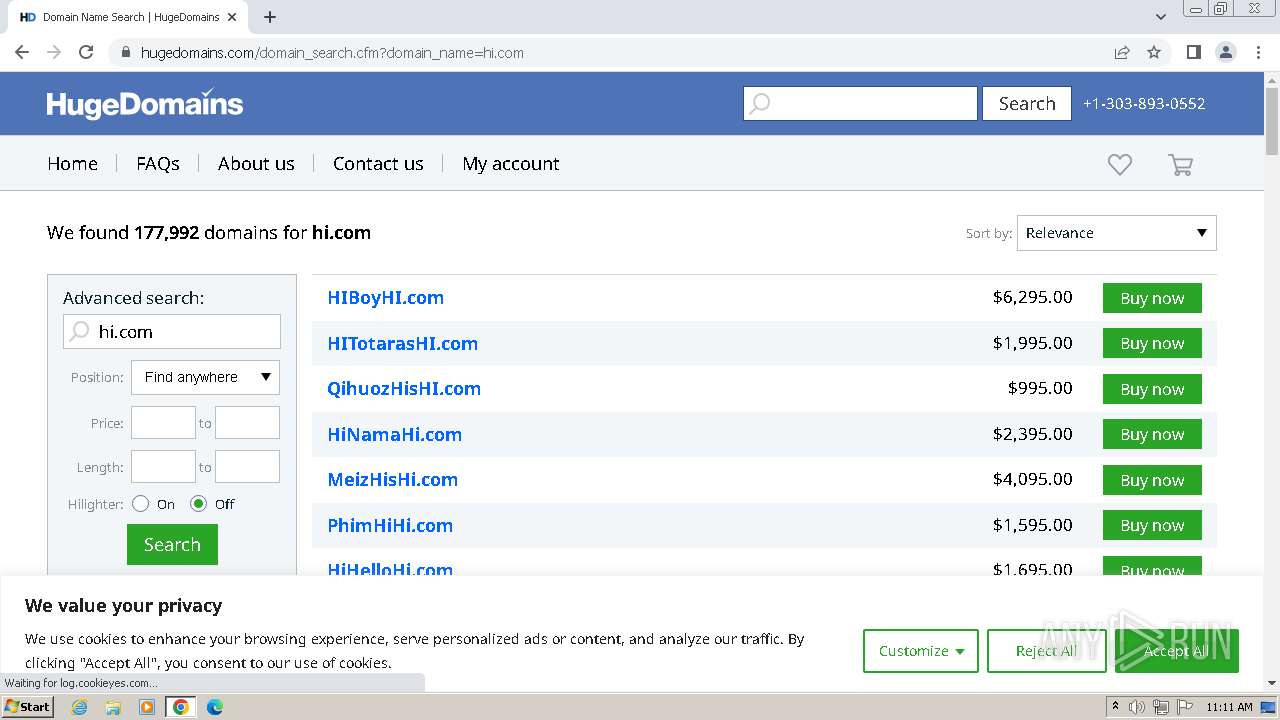Click the maximum Length field
Viewport: 1280px width, 720px height.
[x=247, y=467]
